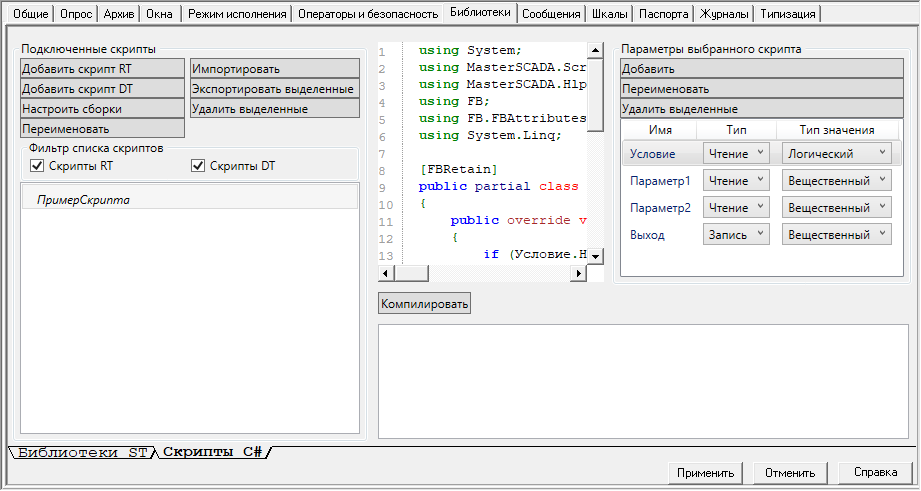Open the Архив tab

click(119, 14)
